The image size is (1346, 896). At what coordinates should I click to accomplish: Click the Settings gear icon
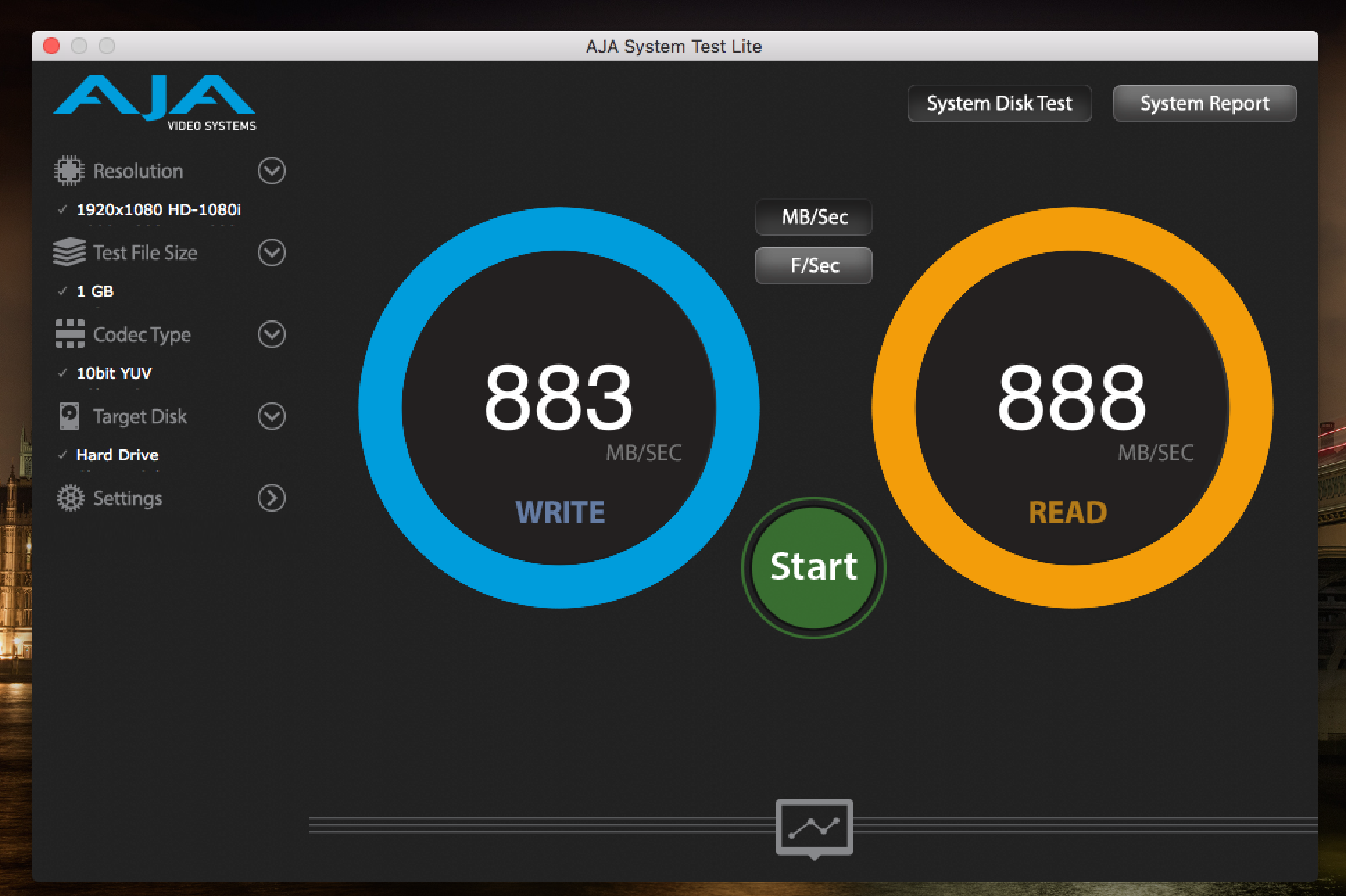(x=69, y=498)
